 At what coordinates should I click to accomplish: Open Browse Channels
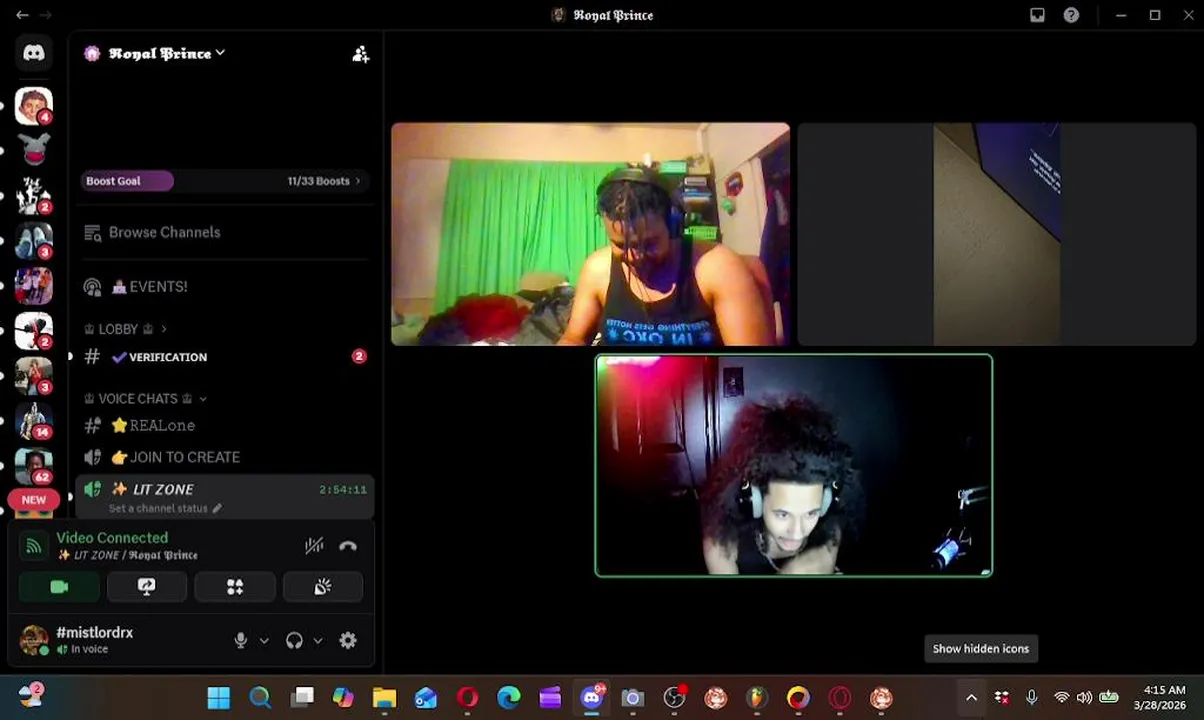(x=226, y=232)
